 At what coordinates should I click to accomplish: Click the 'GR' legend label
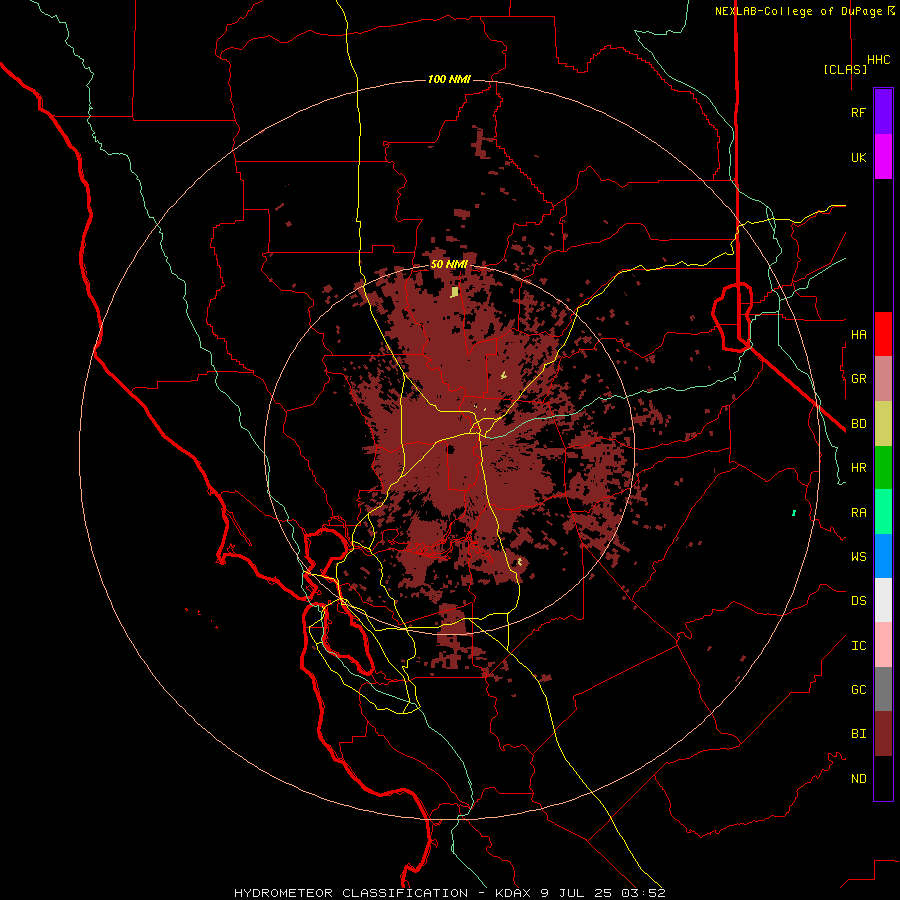point(858,379)
